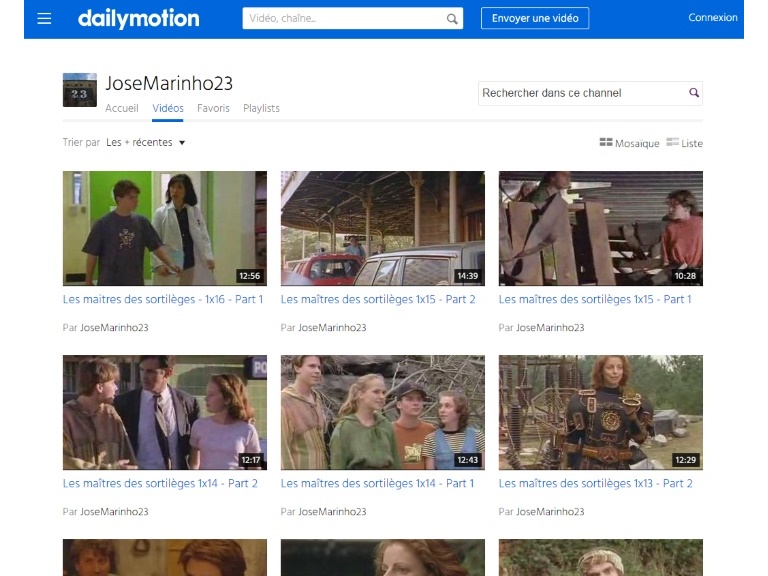
Task: Switch to Mosaïque grid view
Action: click(629, 143)
